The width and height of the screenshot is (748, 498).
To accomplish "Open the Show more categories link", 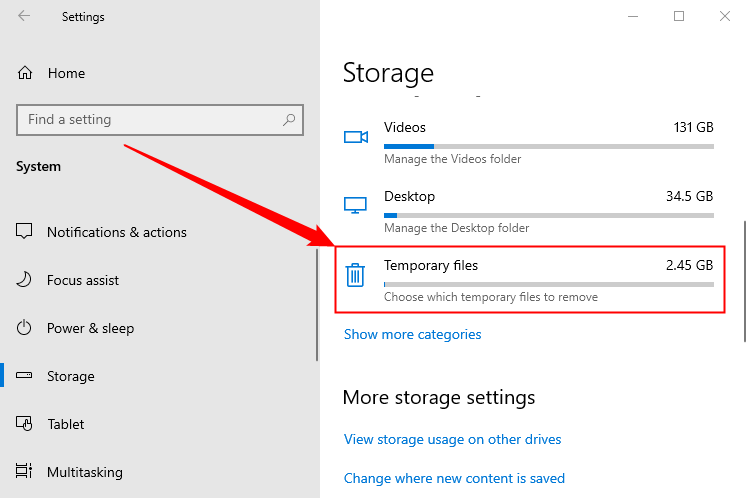I will pos(412,335).
